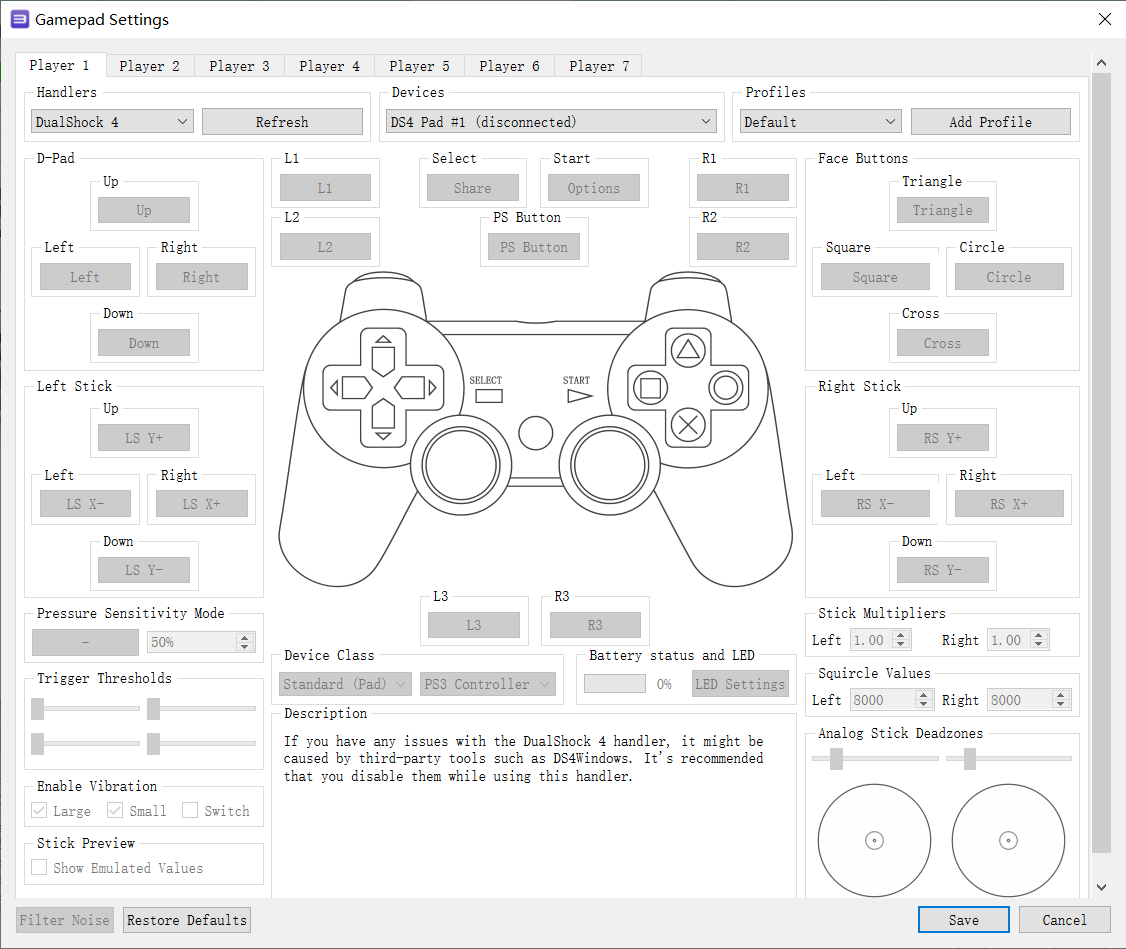Click the cross button on controller diagram
This screenshot has width=1126, height=949.
(688, 426)
